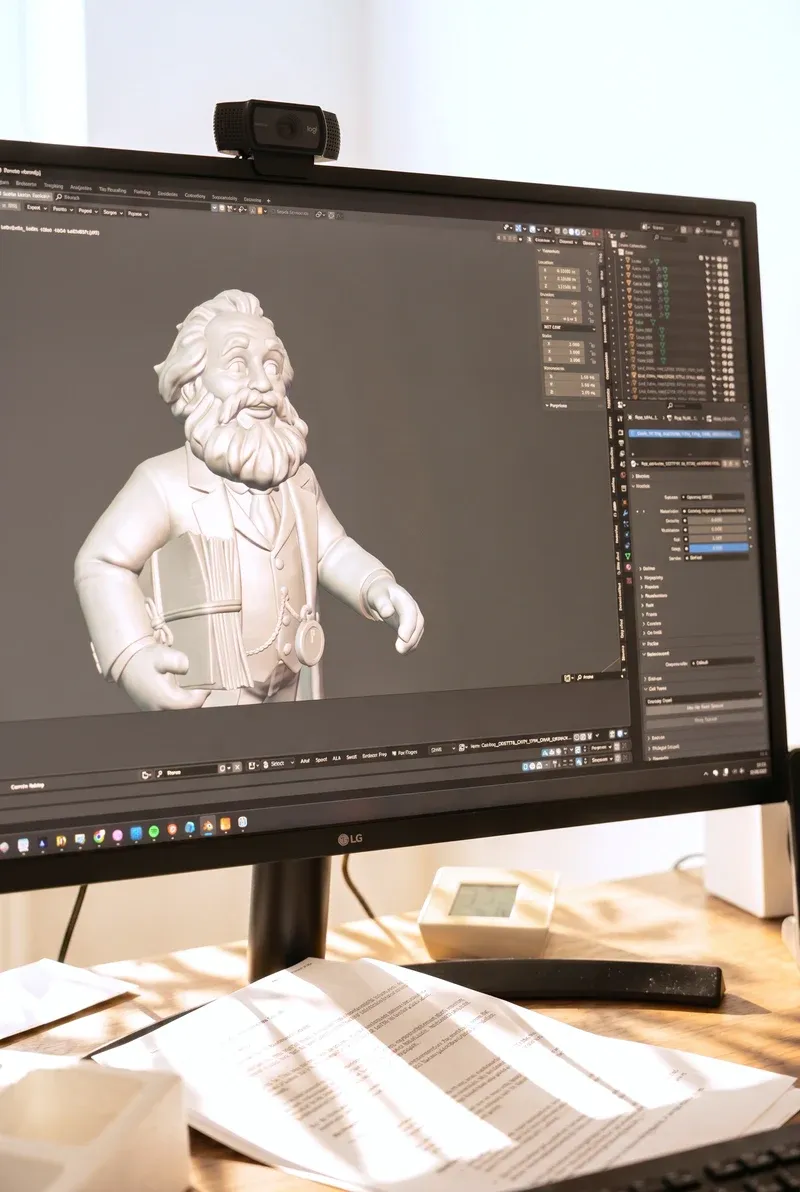This screenshot has height=1192, width=800.
Task: Open Render properties tab icon
Action: tap(621, 433)
